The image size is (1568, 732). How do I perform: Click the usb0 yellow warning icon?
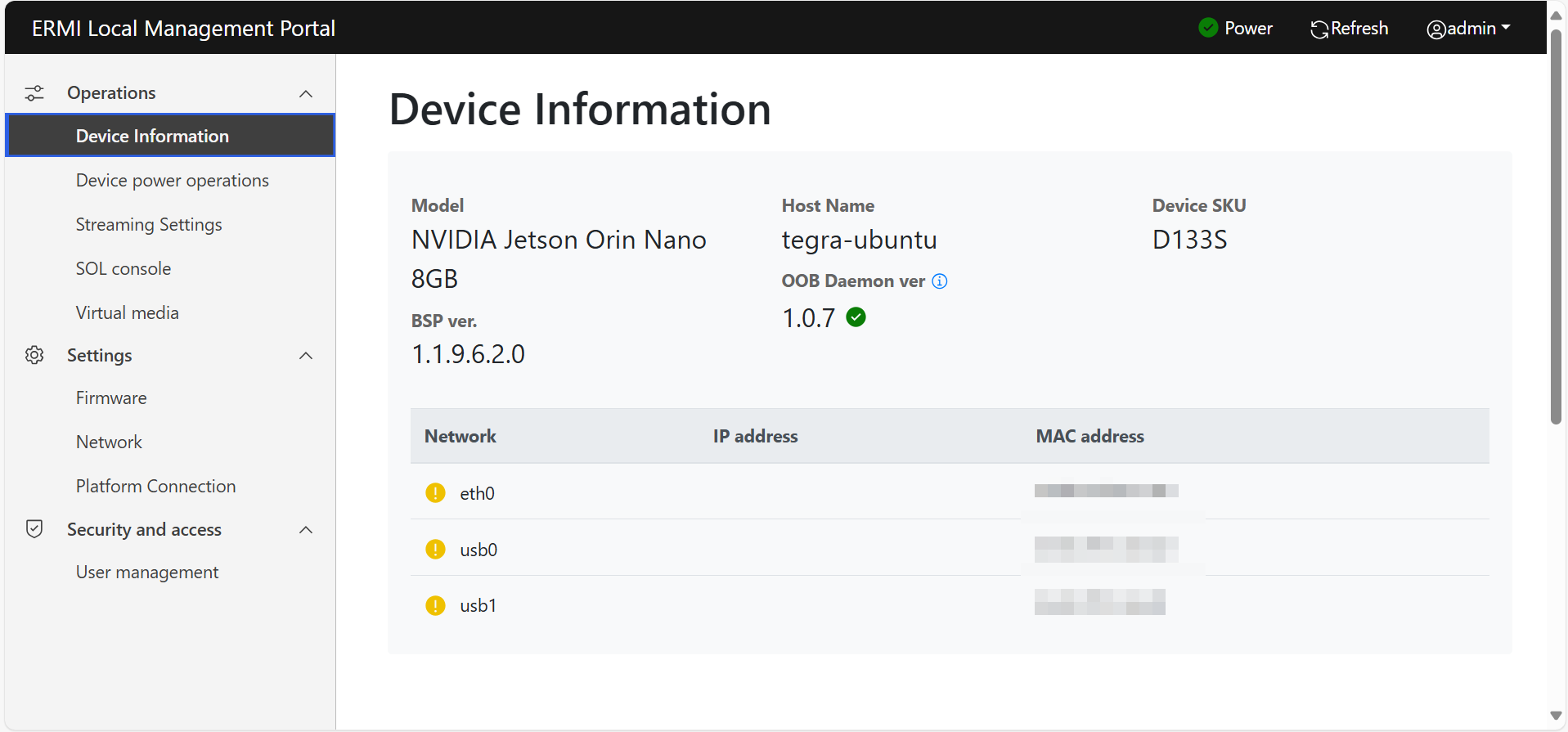pyautogui.click(x=435, y=550)
